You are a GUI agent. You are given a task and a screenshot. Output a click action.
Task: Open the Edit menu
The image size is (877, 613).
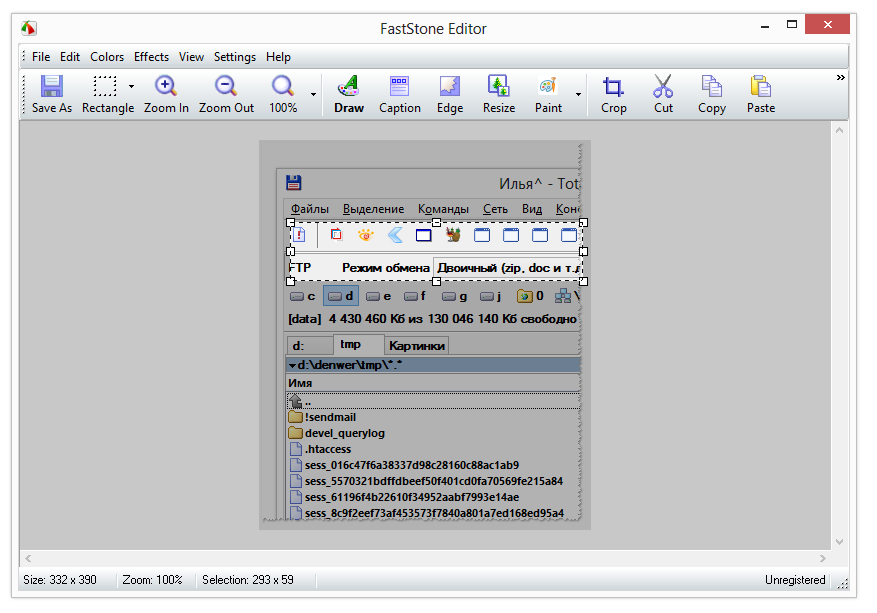point(70,57)
